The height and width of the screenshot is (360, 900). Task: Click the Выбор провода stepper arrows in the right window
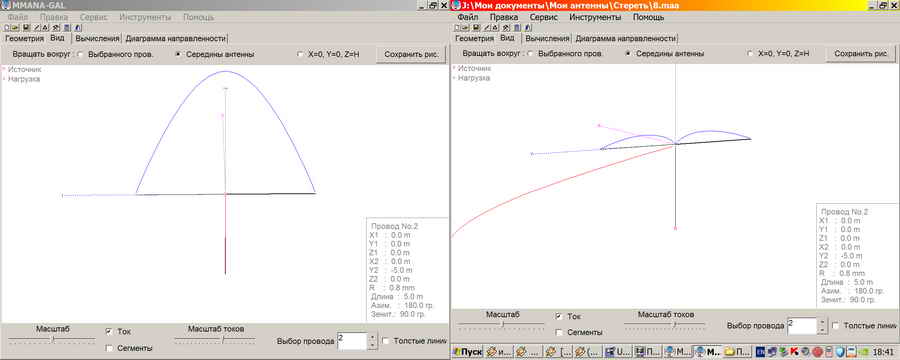tap(823, 326)
